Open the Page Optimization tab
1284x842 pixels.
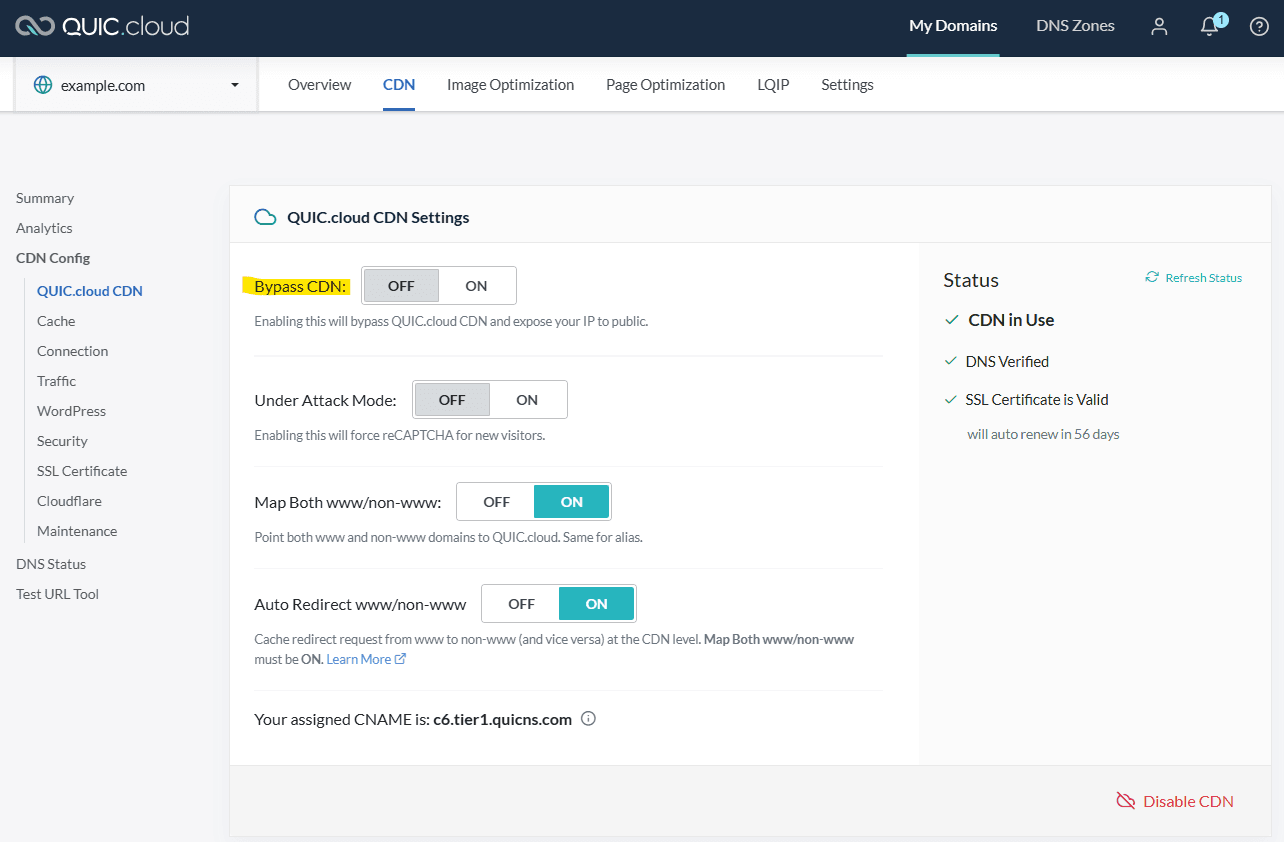[x=665, y=85]
